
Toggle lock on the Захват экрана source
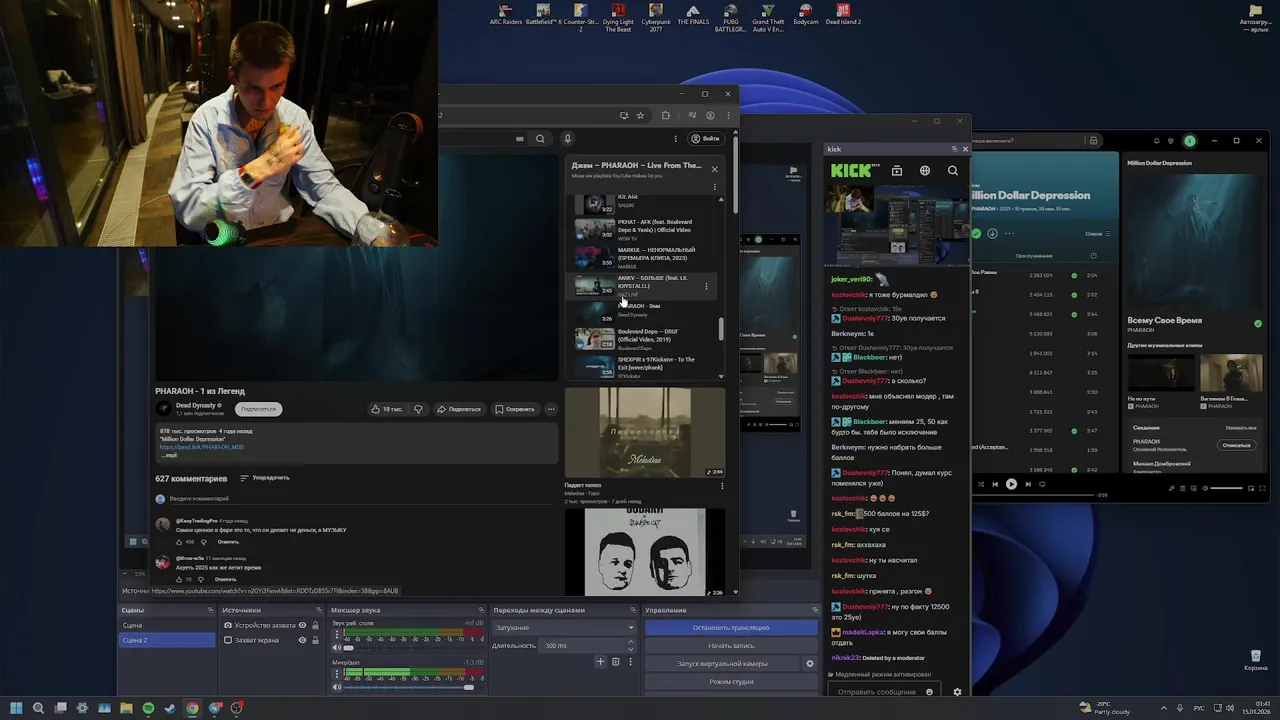pos(315,640)
